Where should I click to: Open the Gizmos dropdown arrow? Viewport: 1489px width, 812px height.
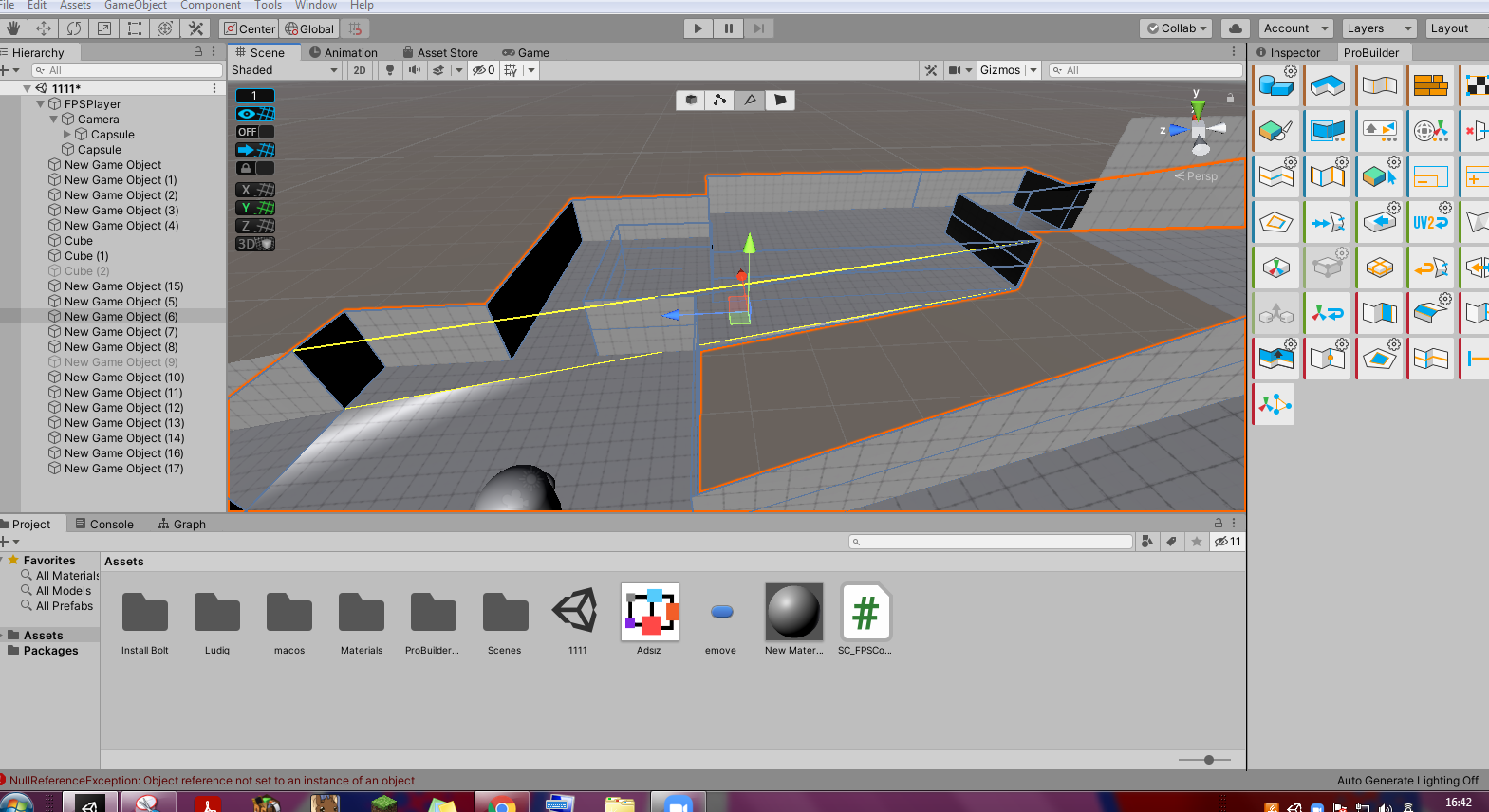click(x=1033, y=70)
